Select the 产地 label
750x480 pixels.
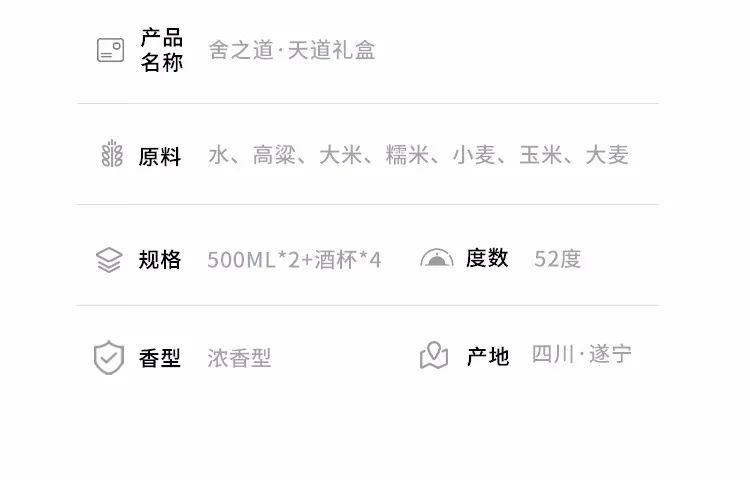pos(488,357)
